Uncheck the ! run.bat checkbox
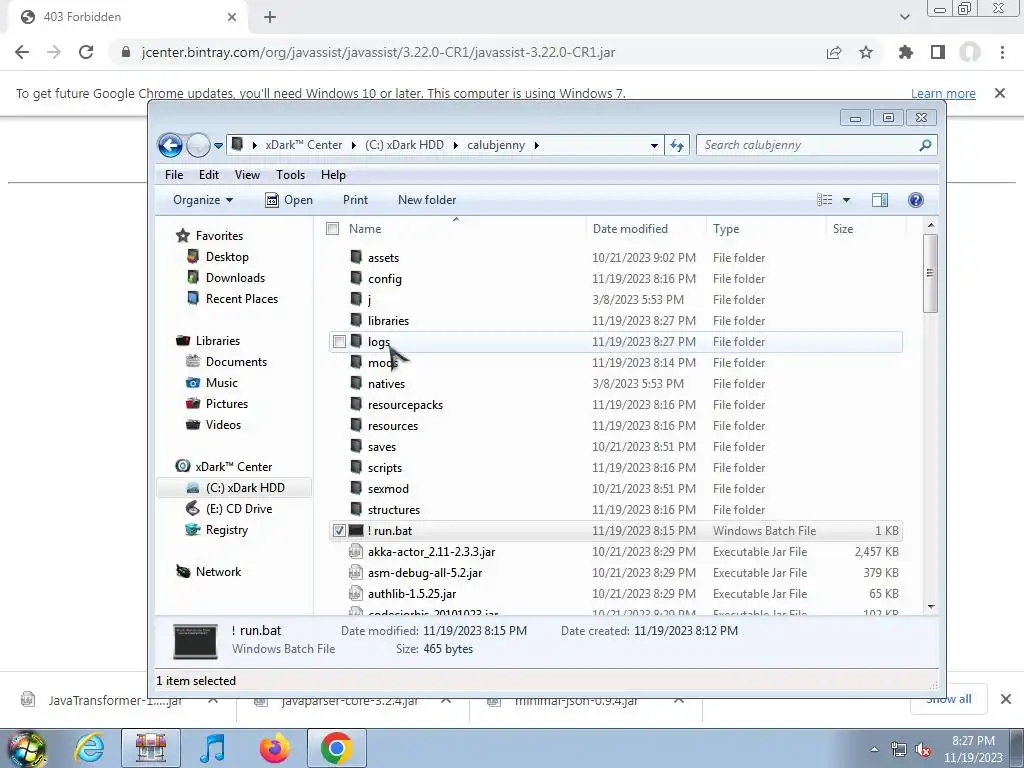 (339, 530)
